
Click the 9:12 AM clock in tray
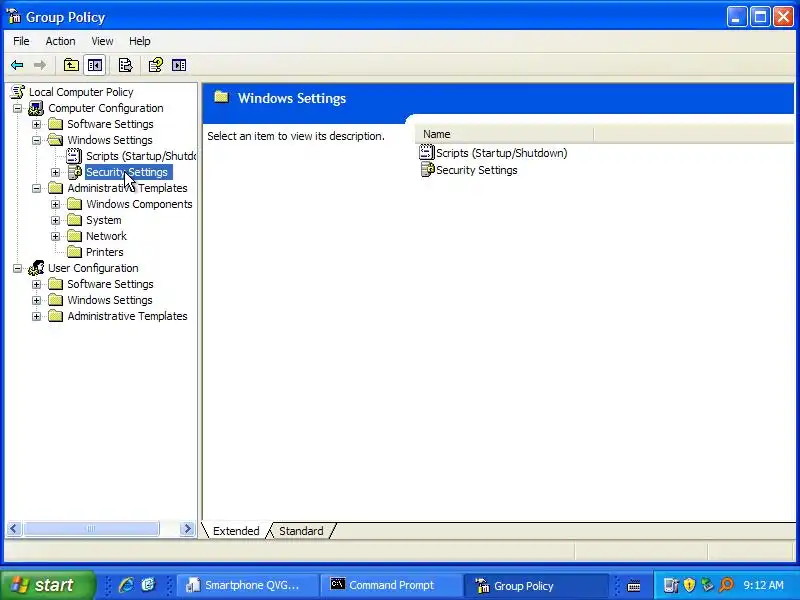(x=763, y=585)
